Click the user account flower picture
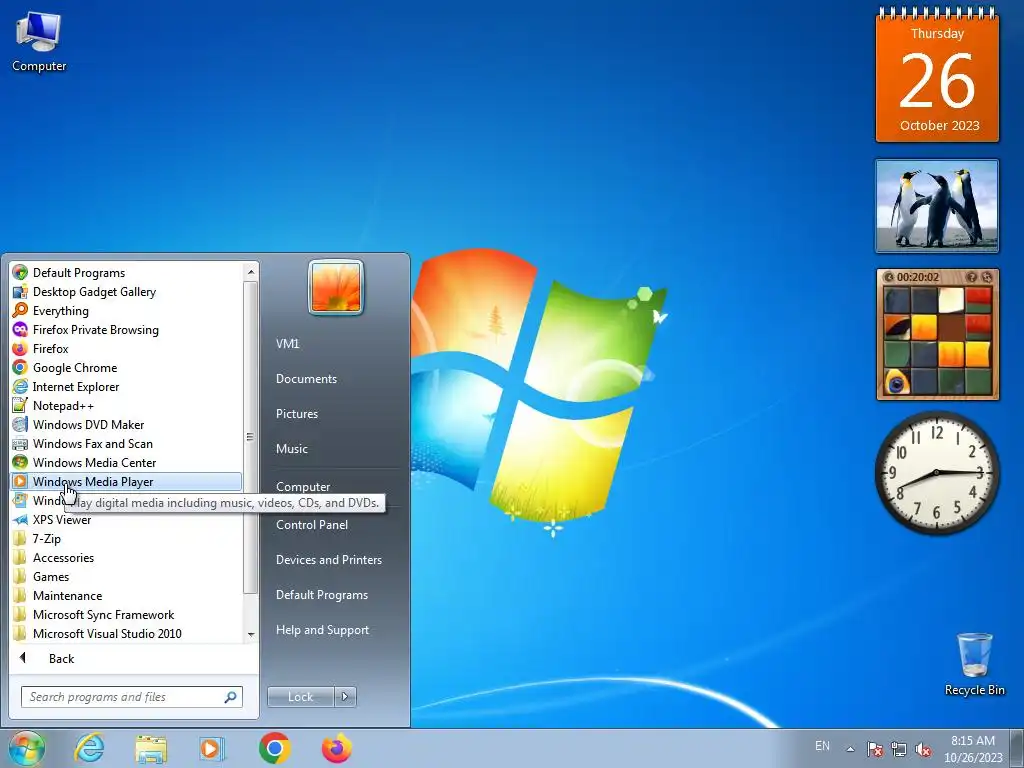 336,287
